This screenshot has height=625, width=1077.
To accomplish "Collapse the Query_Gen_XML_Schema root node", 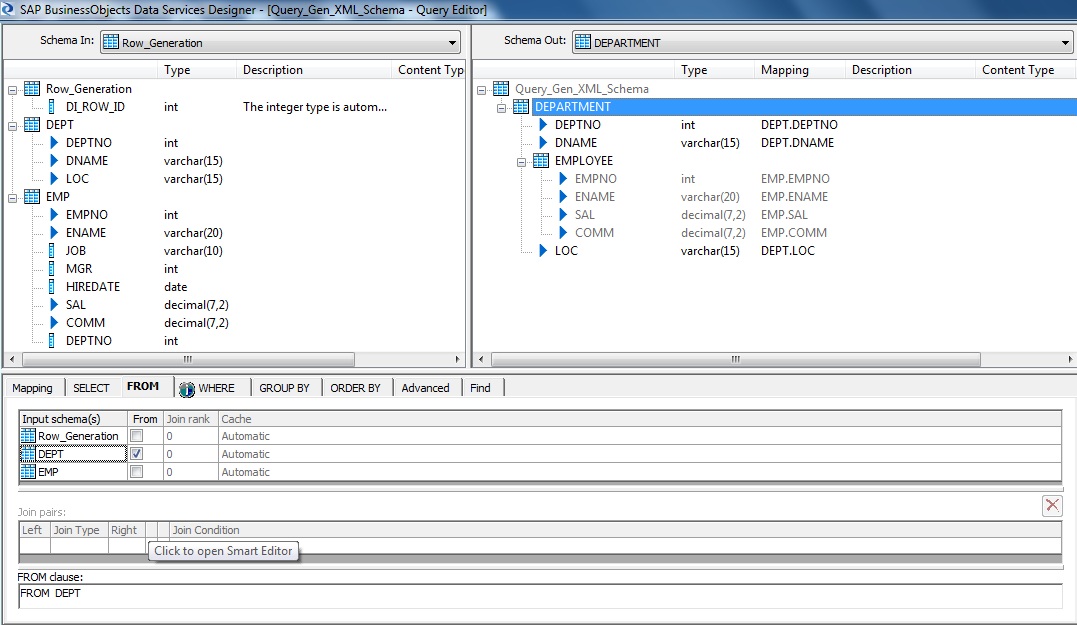I will [481, 90].
